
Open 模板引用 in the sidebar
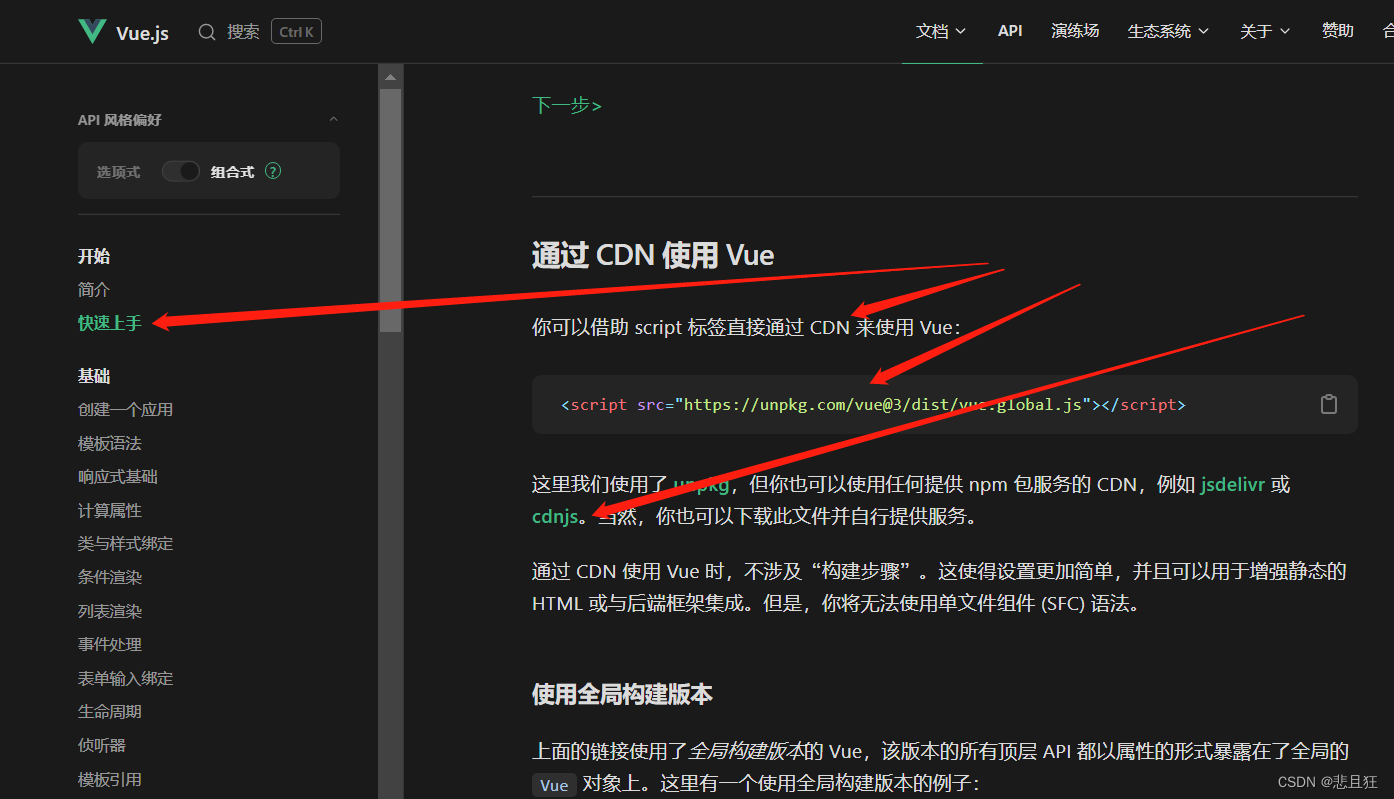(110, 780)
